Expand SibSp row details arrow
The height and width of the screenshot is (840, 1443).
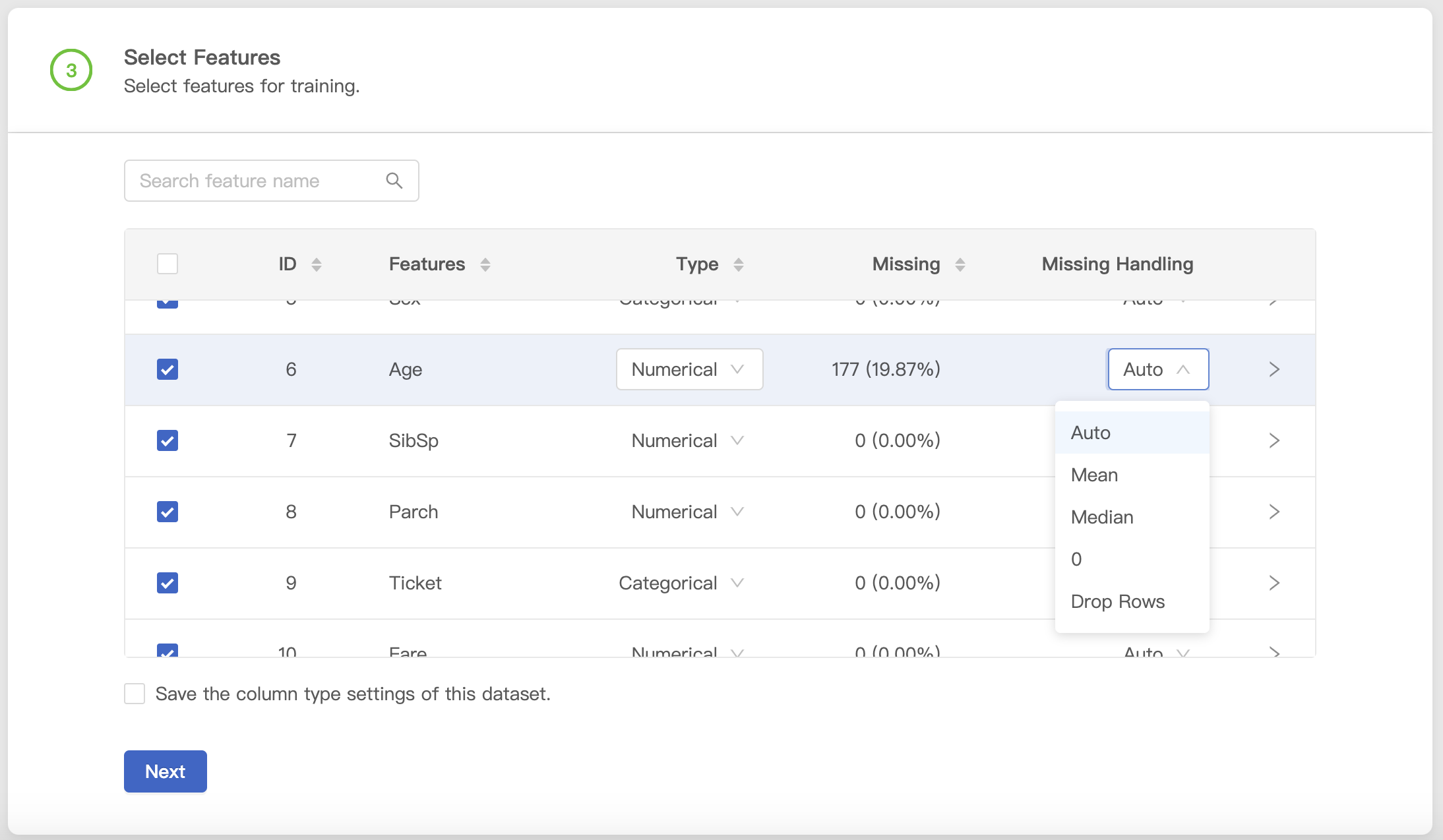tap(1274, 440)
